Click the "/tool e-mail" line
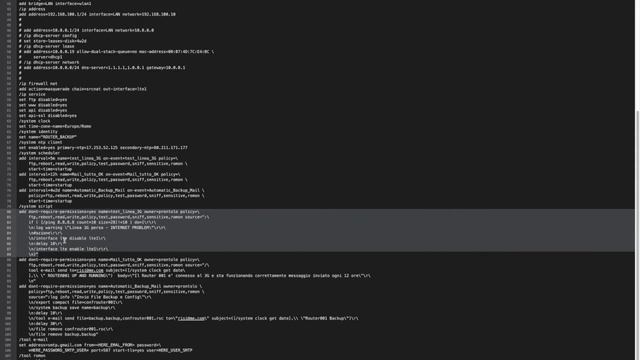This screenshot has width=640, height=360. (x=33, y=340)
